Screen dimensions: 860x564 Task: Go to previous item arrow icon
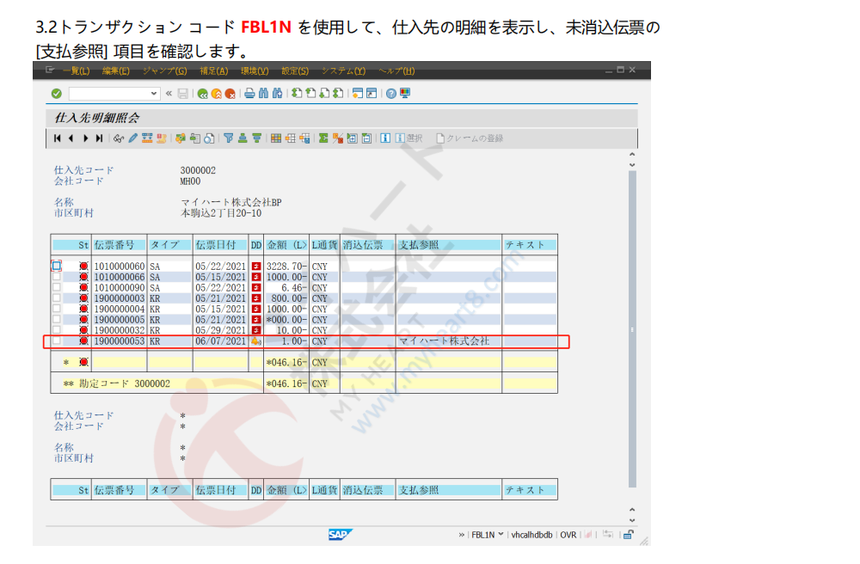coord(71,138)
